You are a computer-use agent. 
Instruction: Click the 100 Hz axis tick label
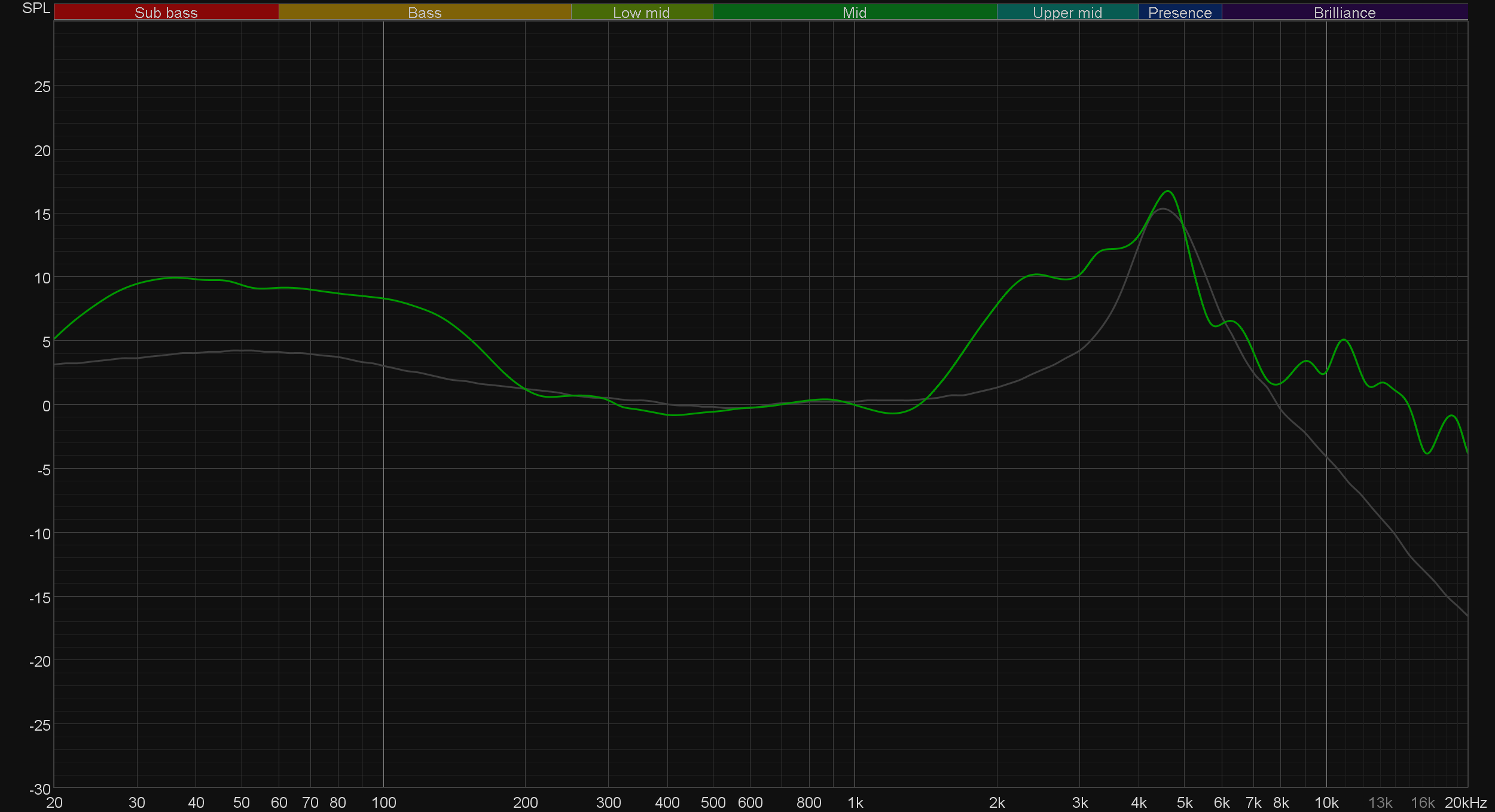[x=383, y=802]
